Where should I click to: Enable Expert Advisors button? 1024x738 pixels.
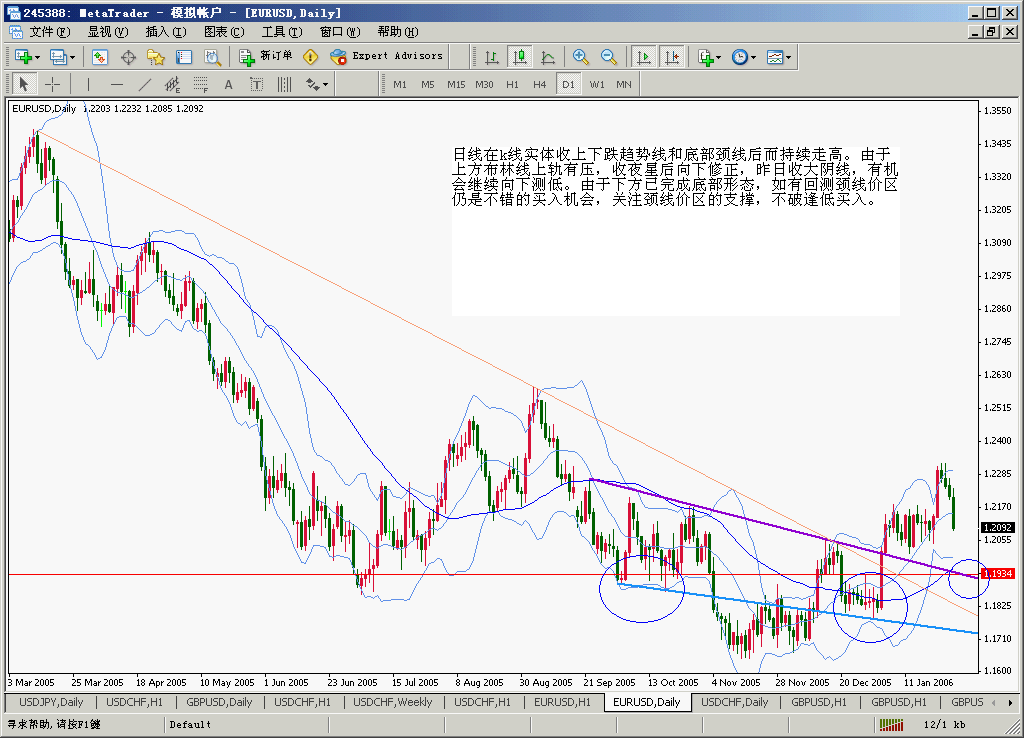point(387,56)
